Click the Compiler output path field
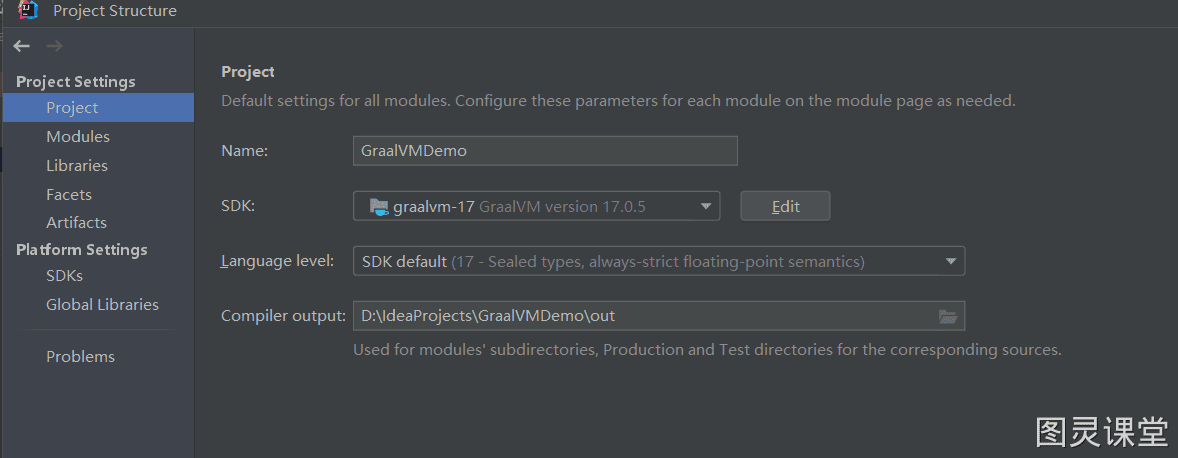This screenshot has height=458, width=1178. click(x=659, y=316)
